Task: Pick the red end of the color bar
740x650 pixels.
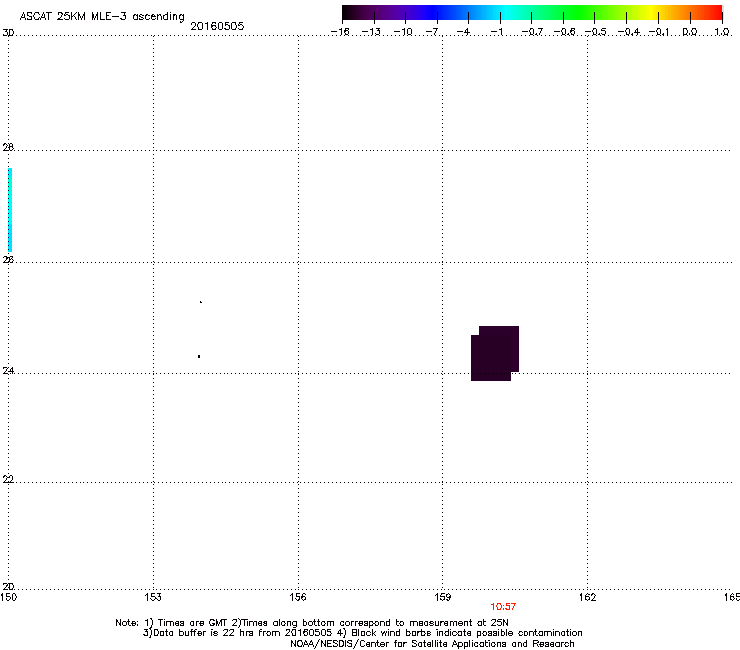Action: point(713,13)
